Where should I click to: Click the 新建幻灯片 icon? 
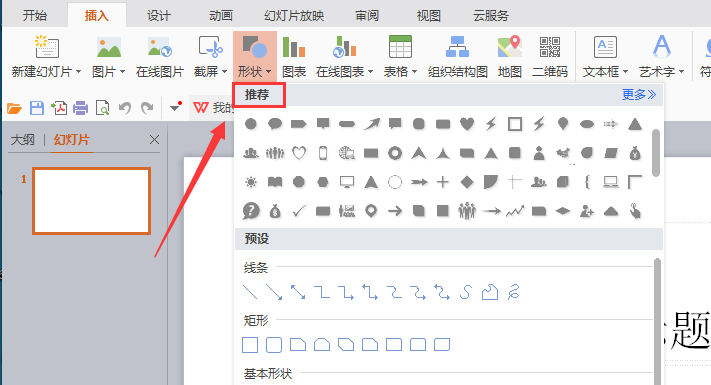47,47
